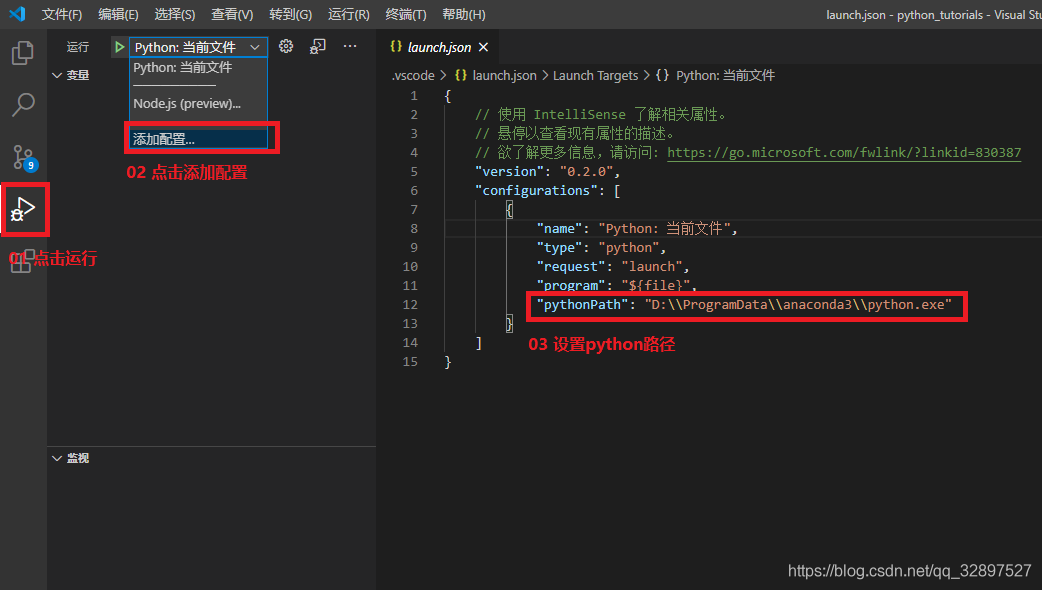This screenshot has height=590, width=1042.
Task: Click the '悬停以查看现有属性的描述' comment
Action: pos(575,134)
